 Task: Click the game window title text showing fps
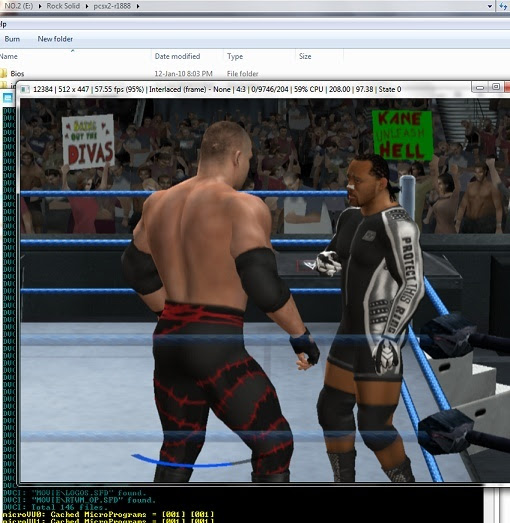(x=217, y=89)
